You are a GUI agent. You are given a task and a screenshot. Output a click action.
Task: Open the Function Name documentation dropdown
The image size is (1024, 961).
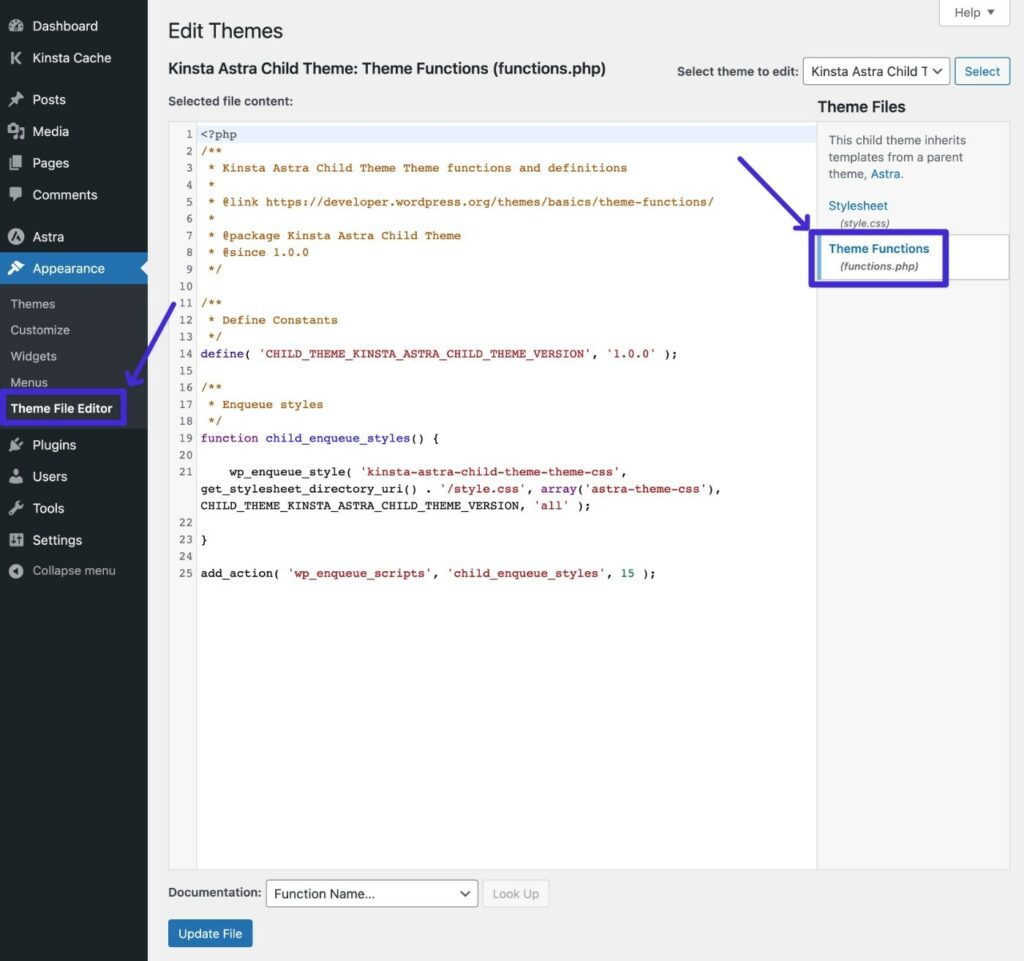point(371,893)
